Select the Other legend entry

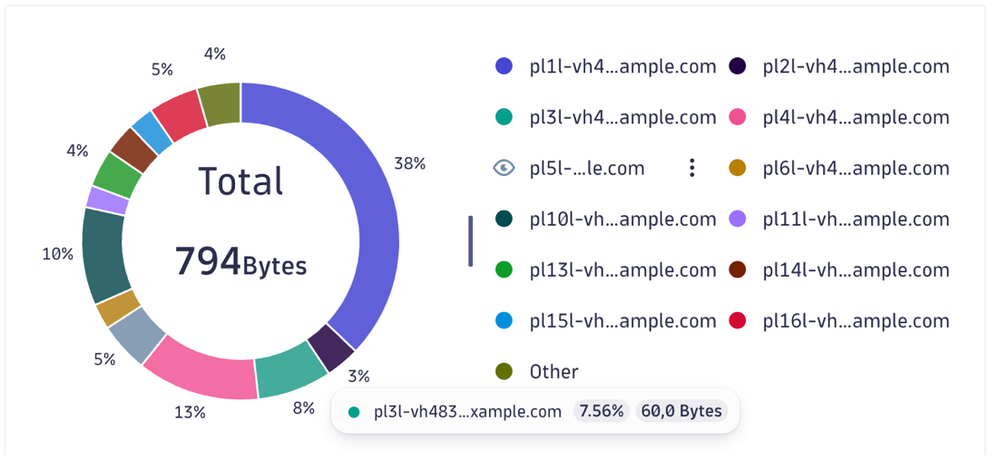pyautogui.click(x=553, y=372)
